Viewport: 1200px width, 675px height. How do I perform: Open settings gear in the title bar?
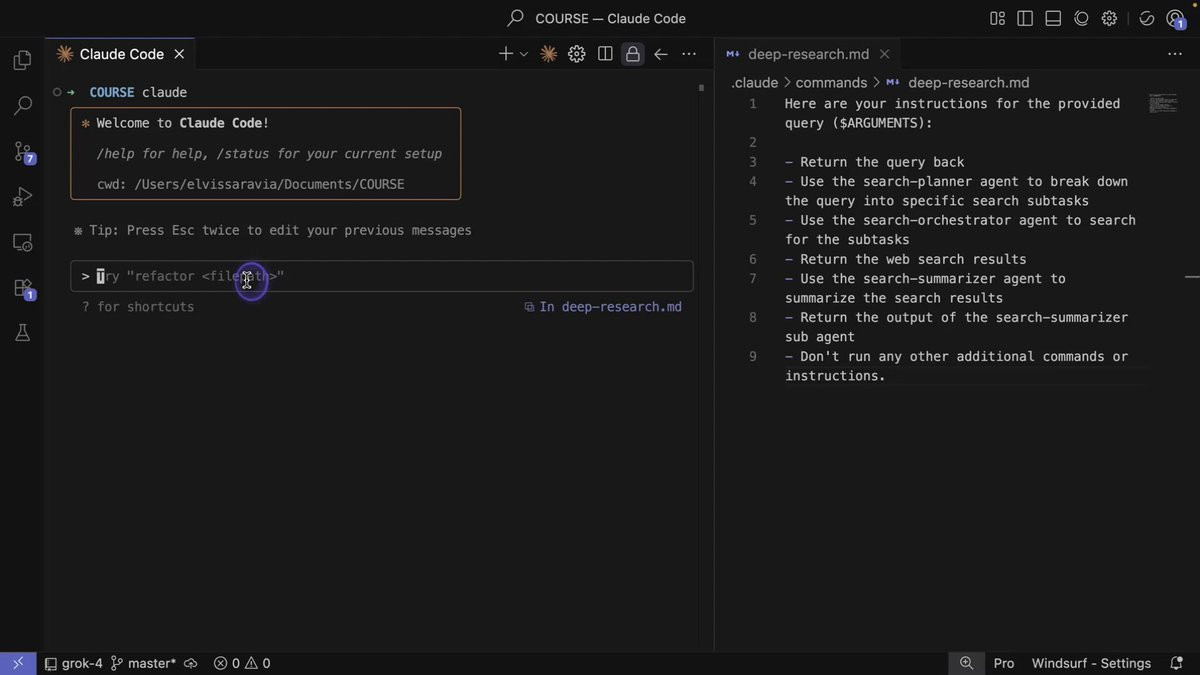point(1109,18)
